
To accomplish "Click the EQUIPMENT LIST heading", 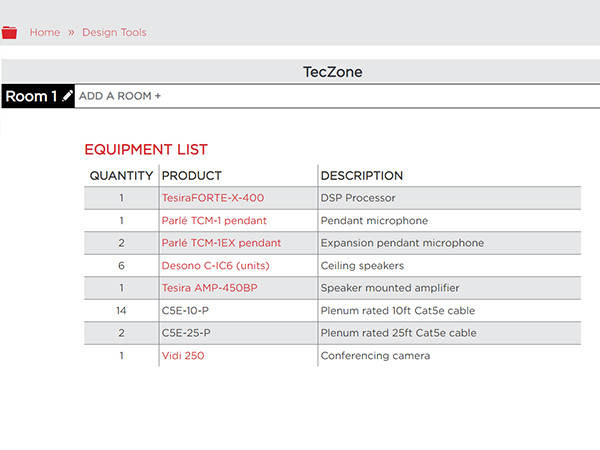I will tap(146, 149).
